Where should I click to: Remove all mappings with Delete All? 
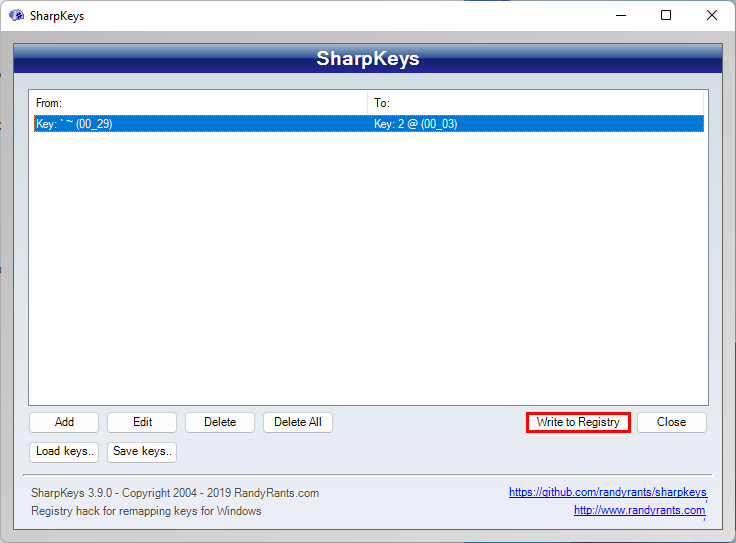tap(298, 422)
